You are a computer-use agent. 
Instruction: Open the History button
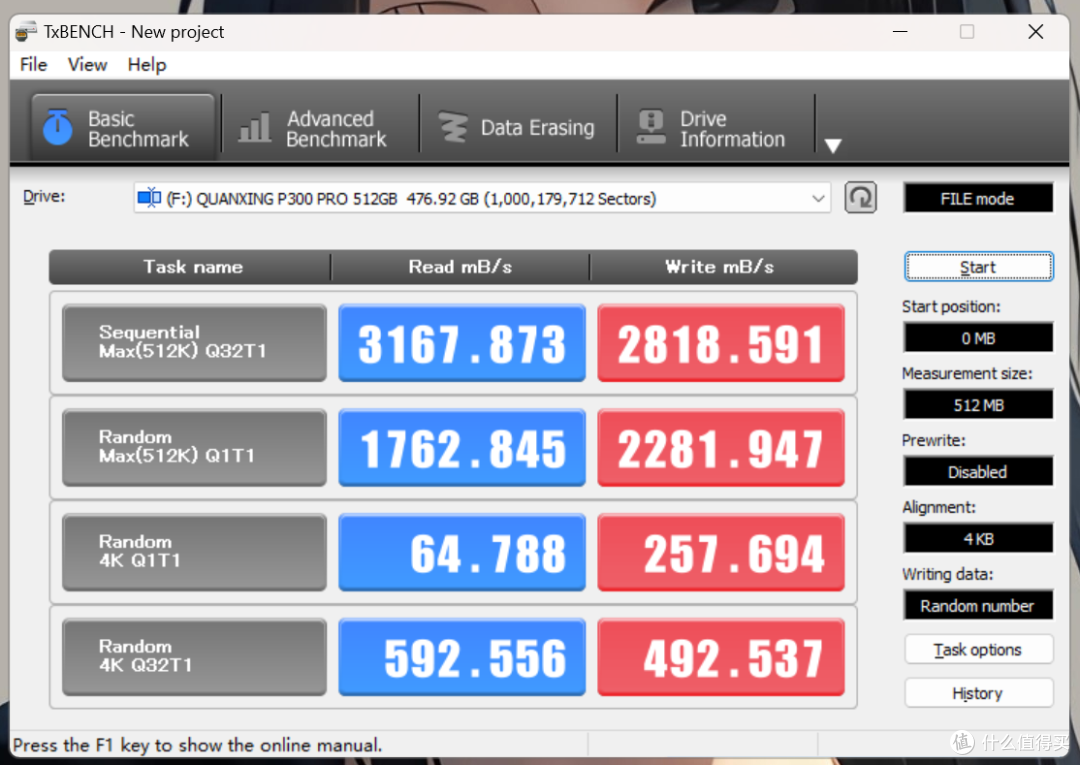click(978, 693)
